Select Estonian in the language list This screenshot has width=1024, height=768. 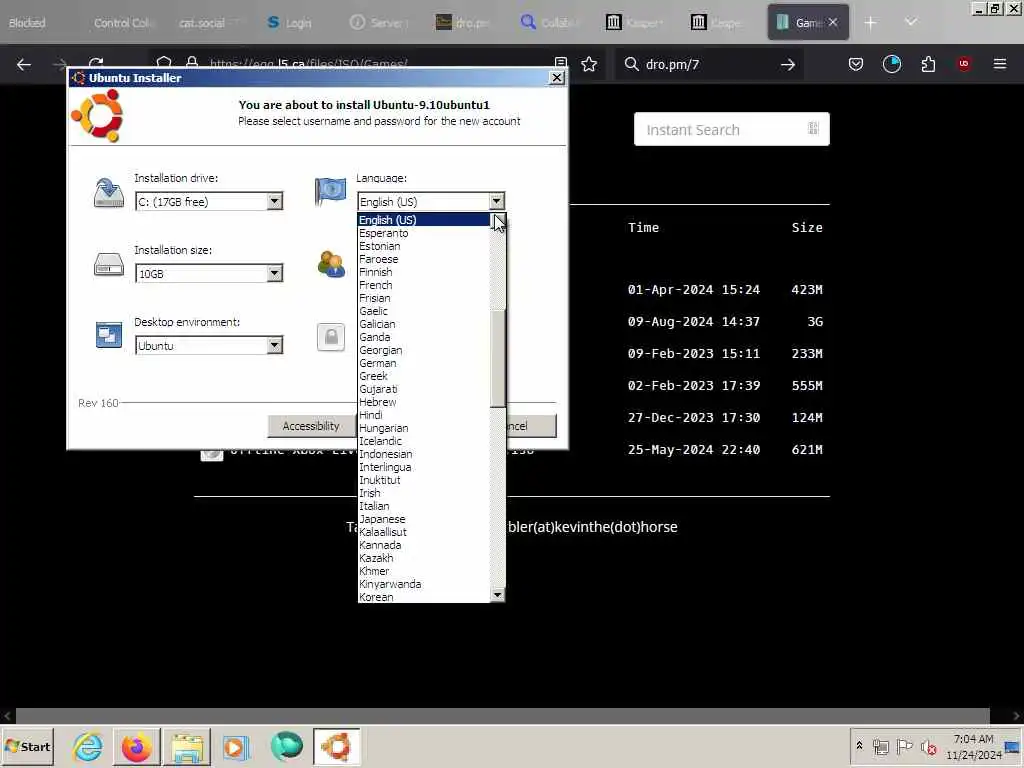pyautogui.click(x=379, y=246)
